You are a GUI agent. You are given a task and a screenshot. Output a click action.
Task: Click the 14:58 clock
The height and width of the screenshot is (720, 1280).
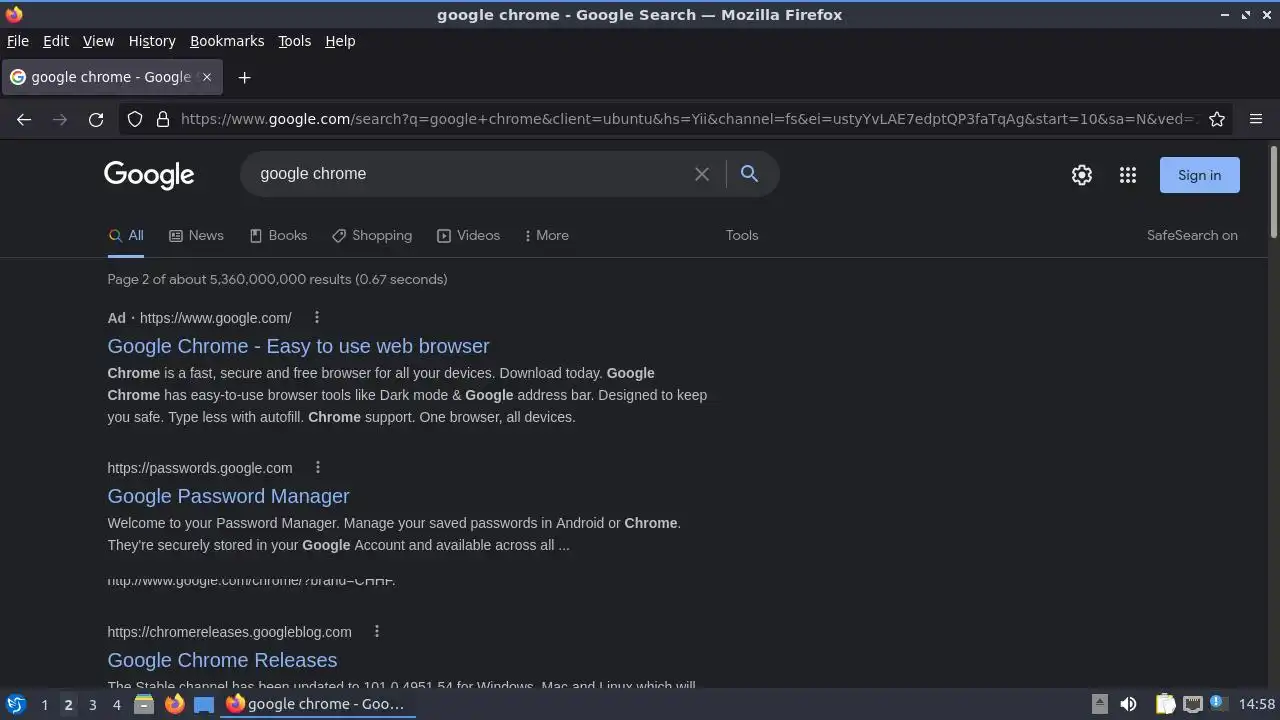click(x=1257, y=704)
